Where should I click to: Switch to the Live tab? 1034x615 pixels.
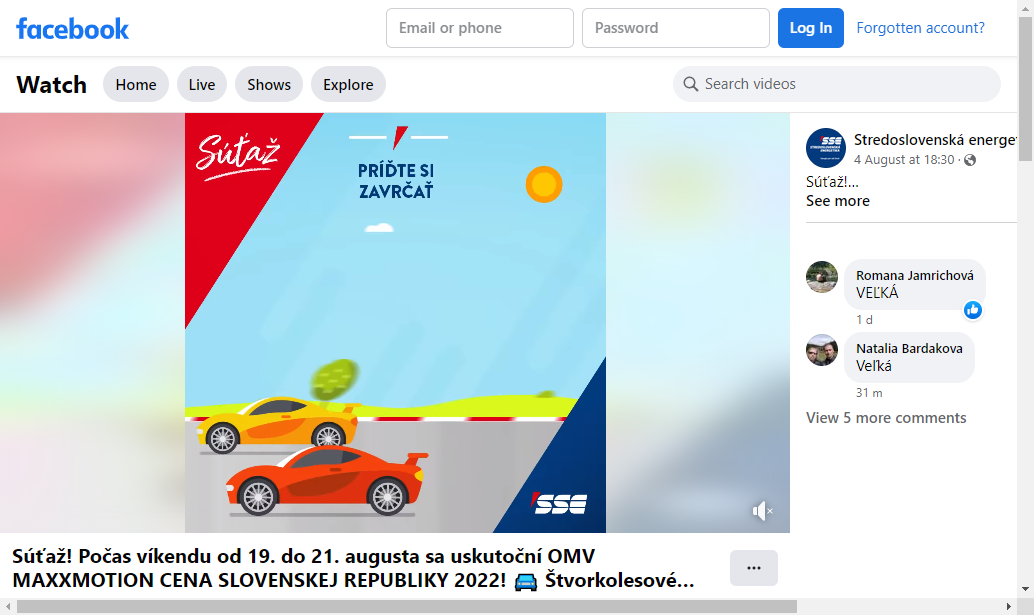pos(202,84)
